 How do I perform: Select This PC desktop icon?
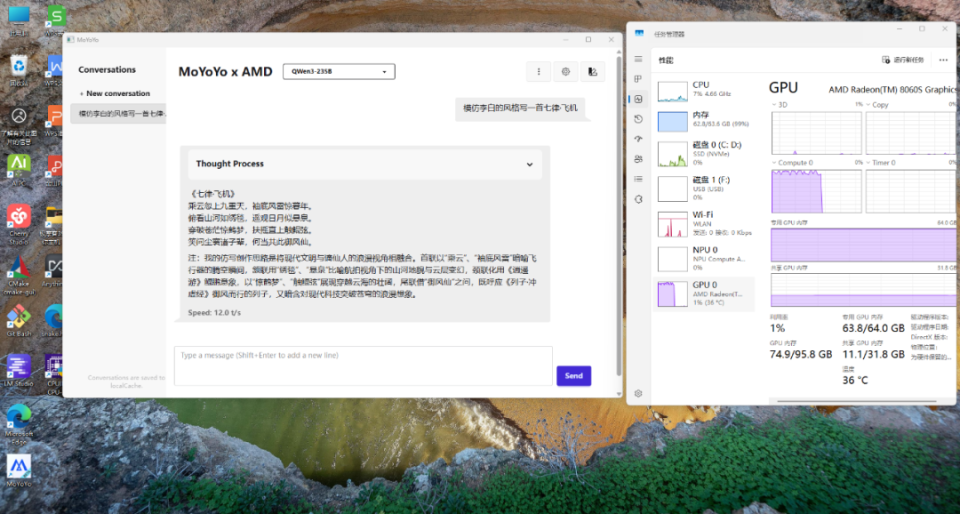tap(19, 21)
